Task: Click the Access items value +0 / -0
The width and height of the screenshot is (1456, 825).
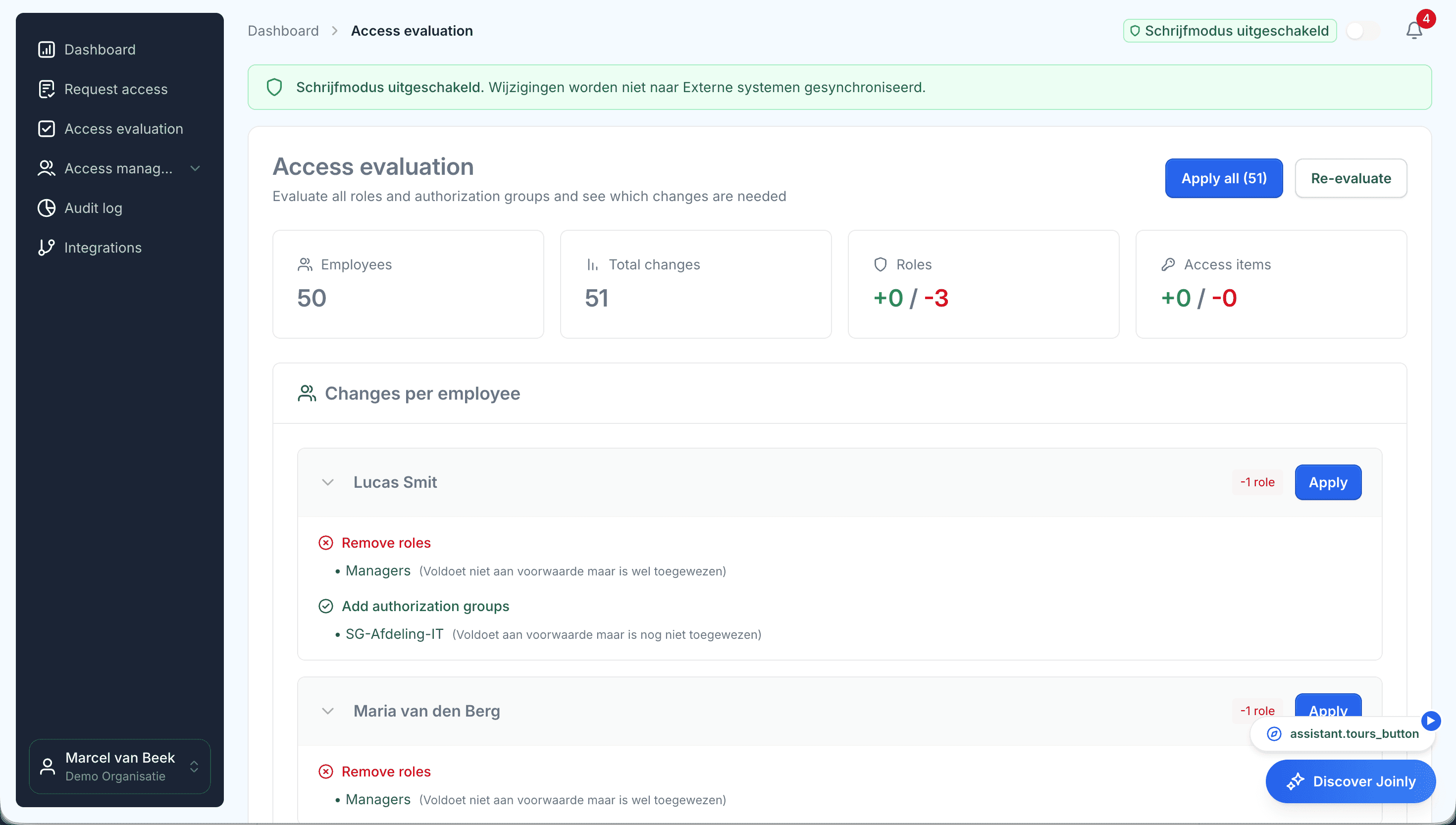Action: 1199,299
